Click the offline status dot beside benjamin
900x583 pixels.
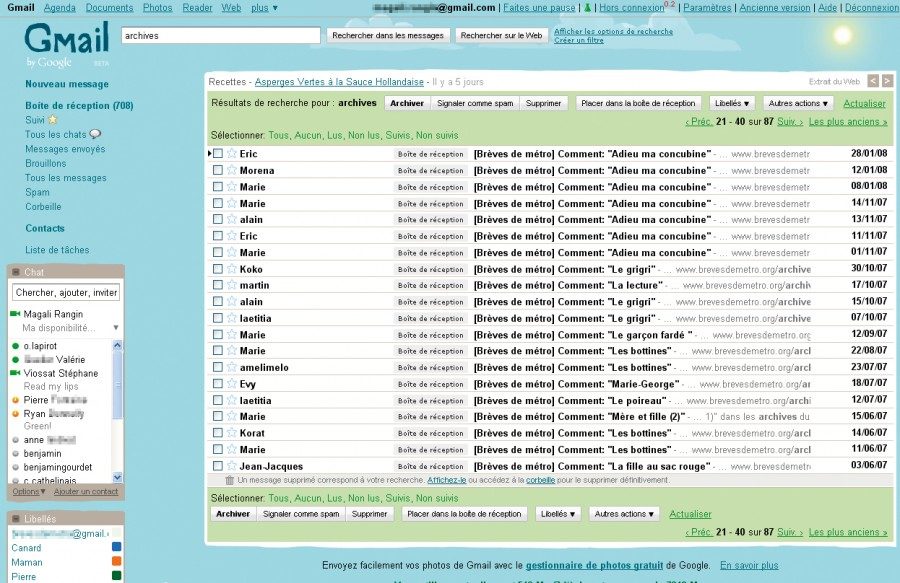[15, 453]
